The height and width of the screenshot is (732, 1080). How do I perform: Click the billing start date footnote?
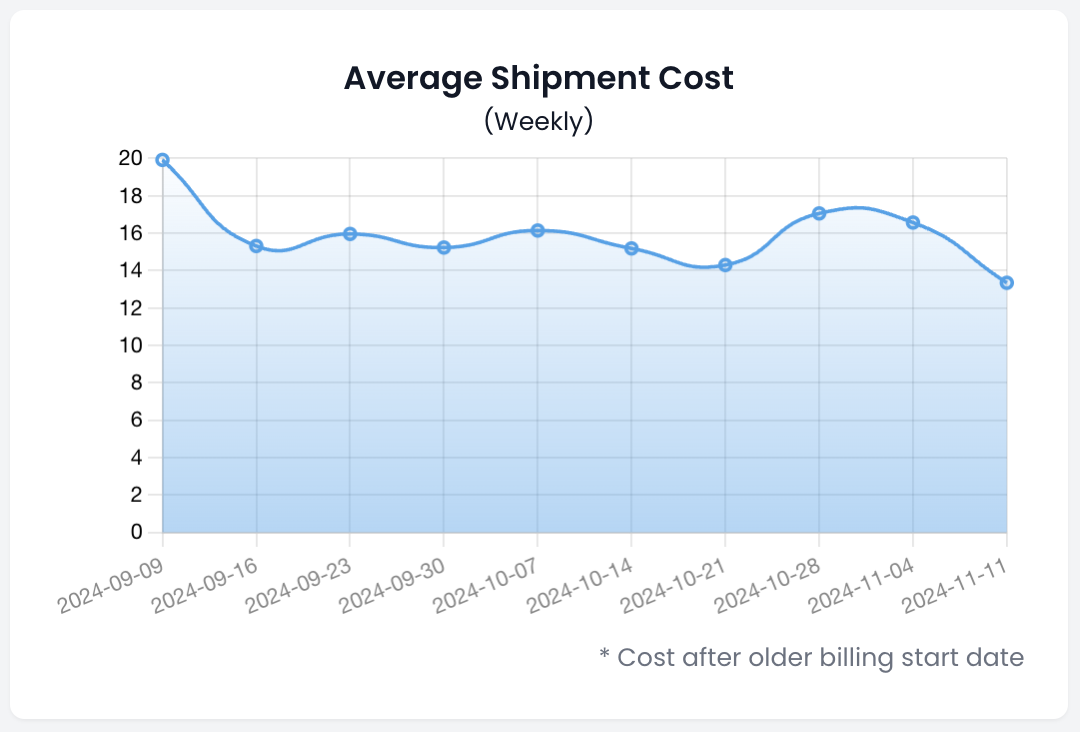(811, 657)
